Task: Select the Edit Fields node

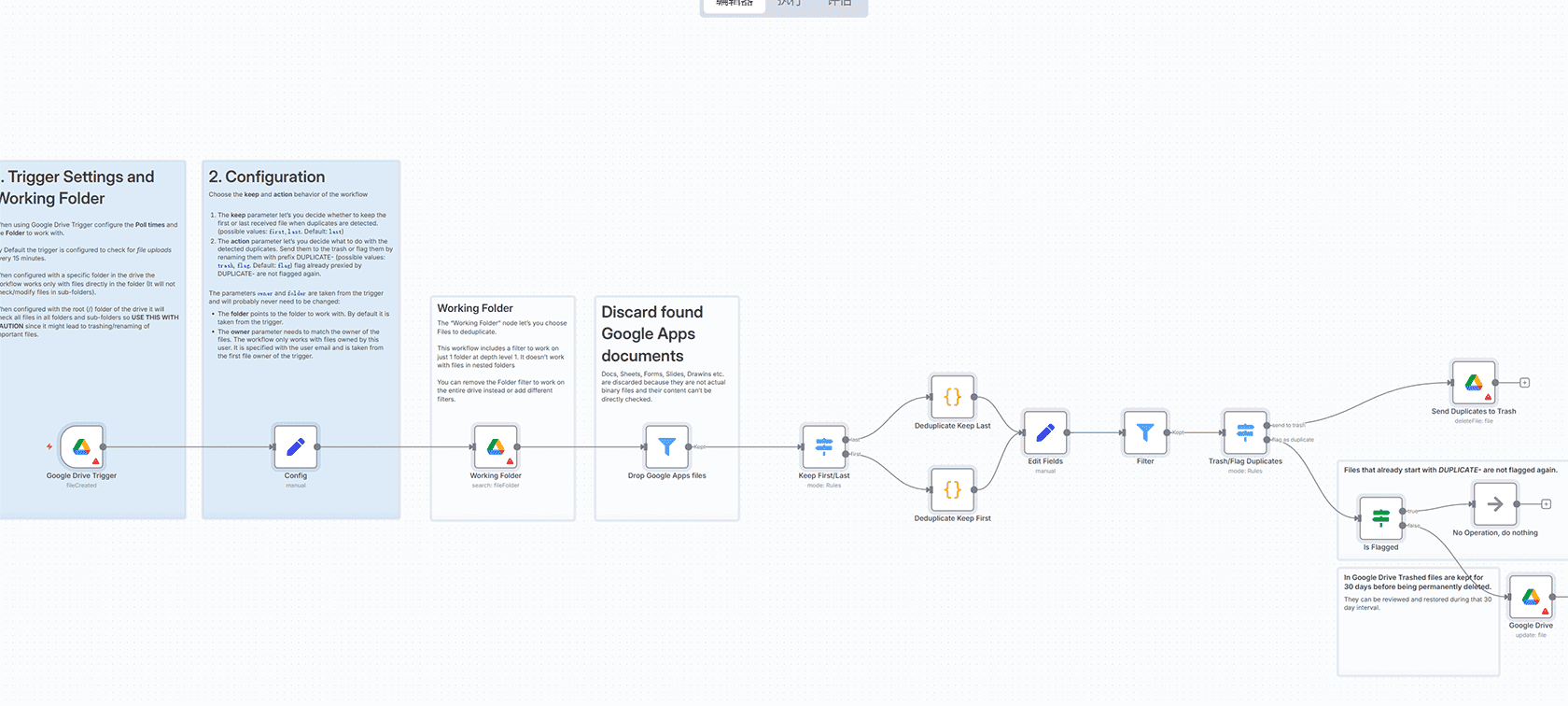Action: pyautogui.click(x=1045, y=432)
